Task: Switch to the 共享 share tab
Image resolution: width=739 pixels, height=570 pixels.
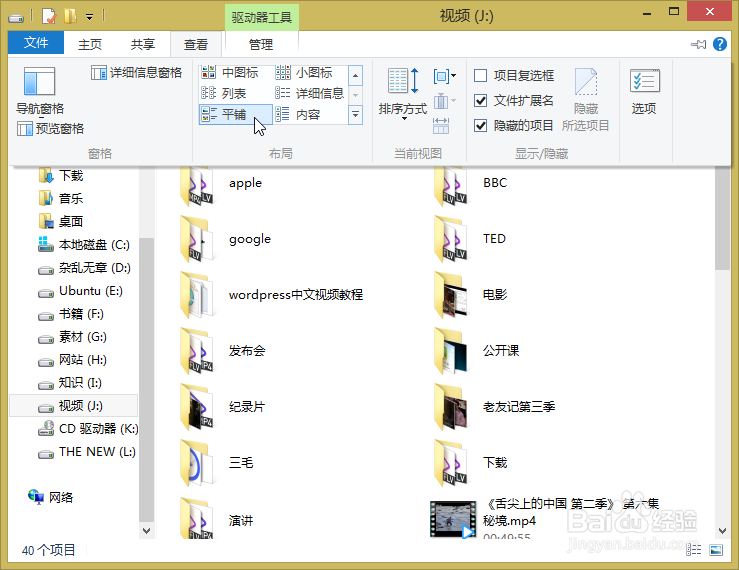Action: (x=143, y=44)
